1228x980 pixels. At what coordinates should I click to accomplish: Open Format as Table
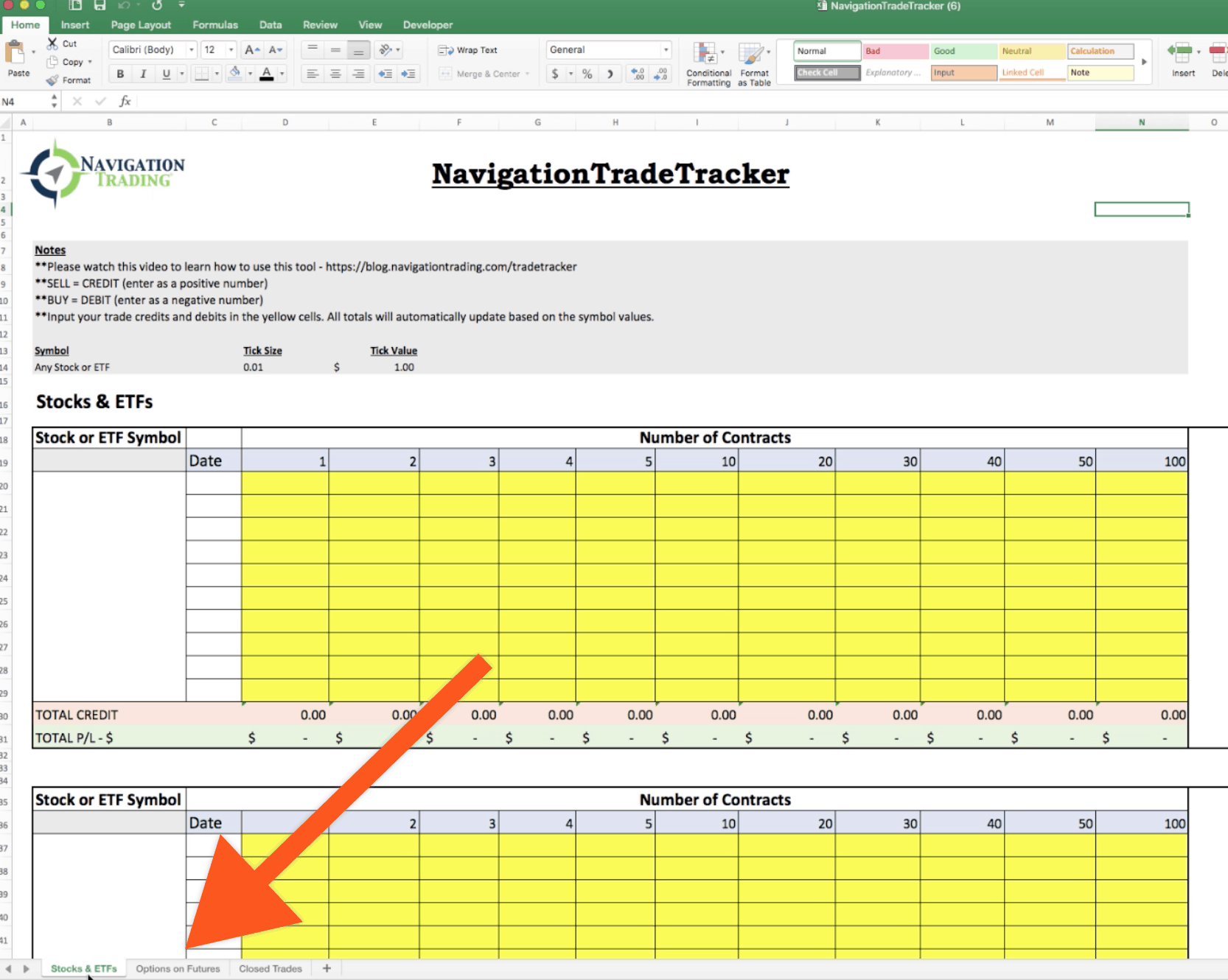pyautogui.click(x=754, y=65)
